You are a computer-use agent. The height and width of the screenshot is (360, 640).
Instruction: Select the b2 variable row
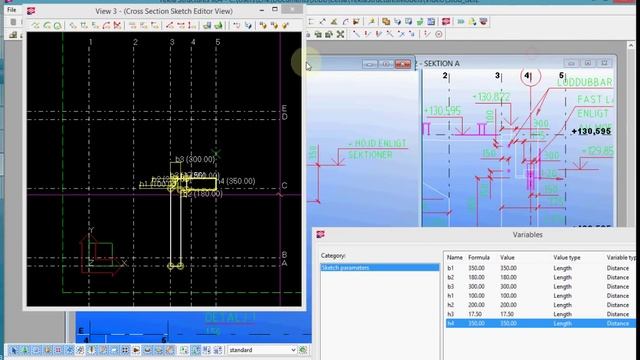click(x=540, y=278)
